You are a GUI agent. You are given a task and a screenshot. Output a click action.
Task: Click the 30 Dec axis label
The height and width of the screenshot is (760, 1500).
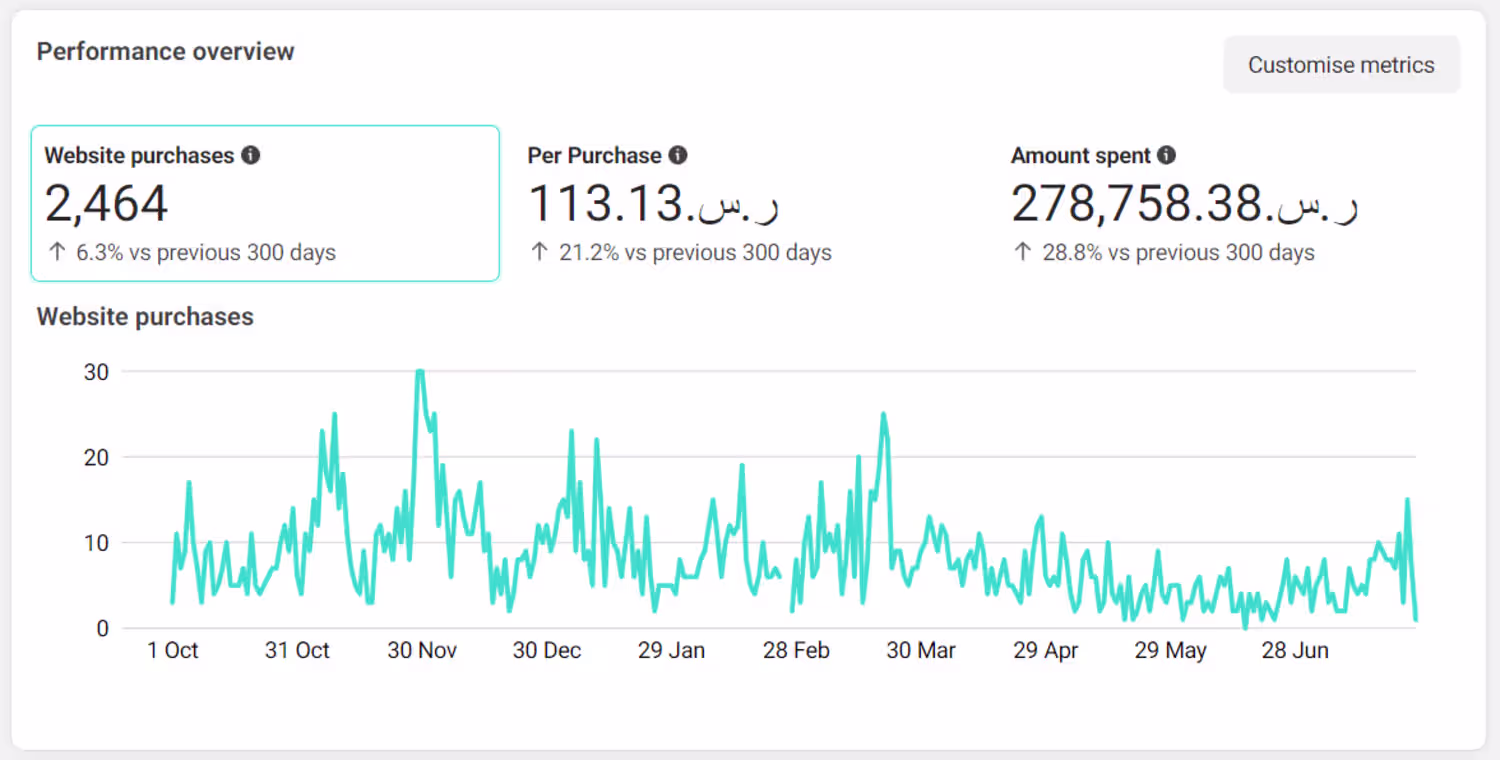click(547, 650)
